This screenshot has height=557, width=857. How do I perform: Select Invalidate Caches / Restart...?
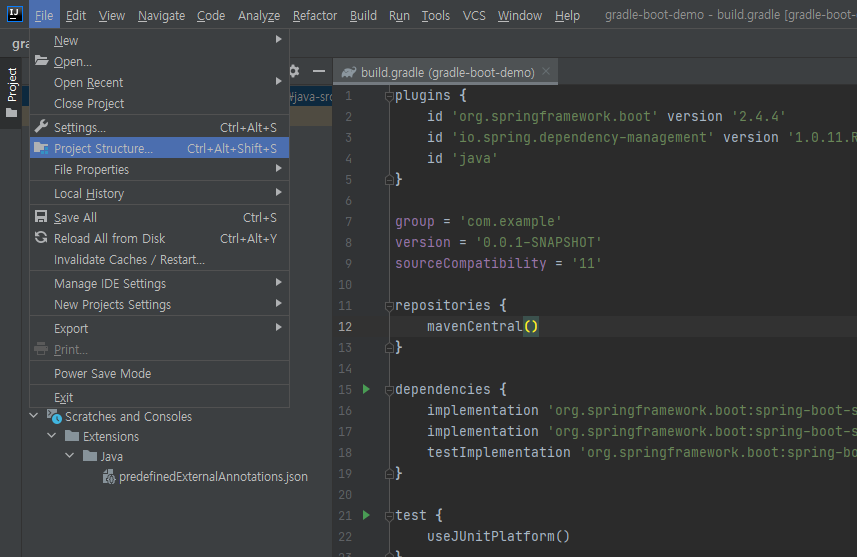coord(159,260)
